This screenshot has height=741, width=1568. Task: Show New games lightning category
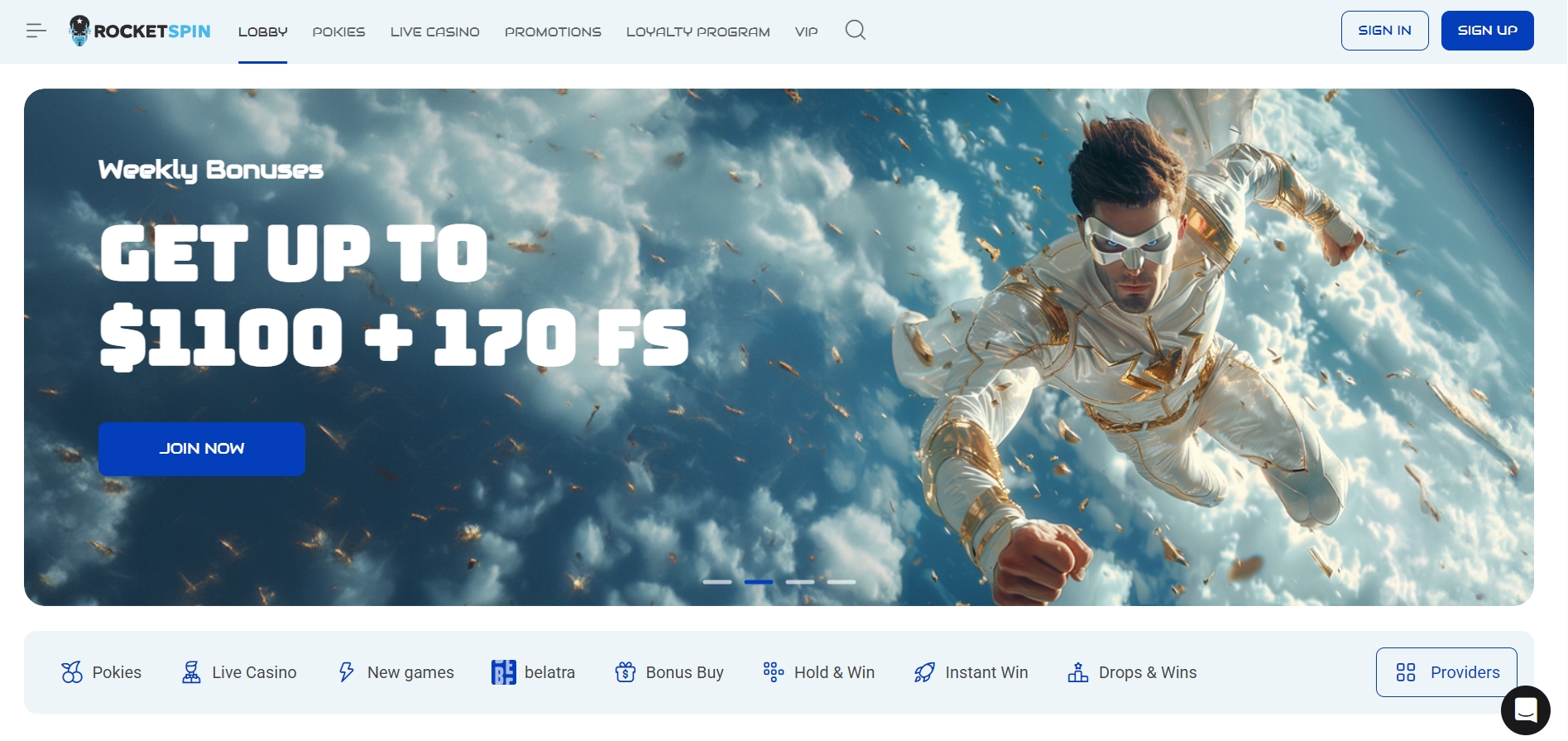pos(396,672)
